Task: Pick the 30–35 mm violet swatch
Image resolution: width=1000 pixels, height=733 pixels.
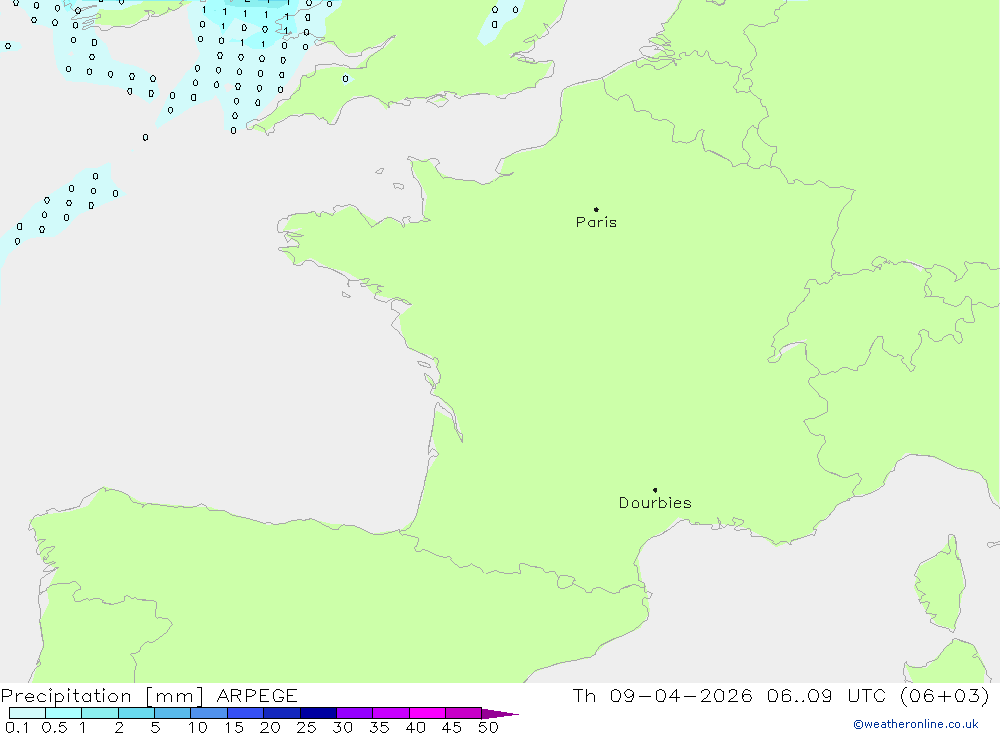Action: coord(355,713)
